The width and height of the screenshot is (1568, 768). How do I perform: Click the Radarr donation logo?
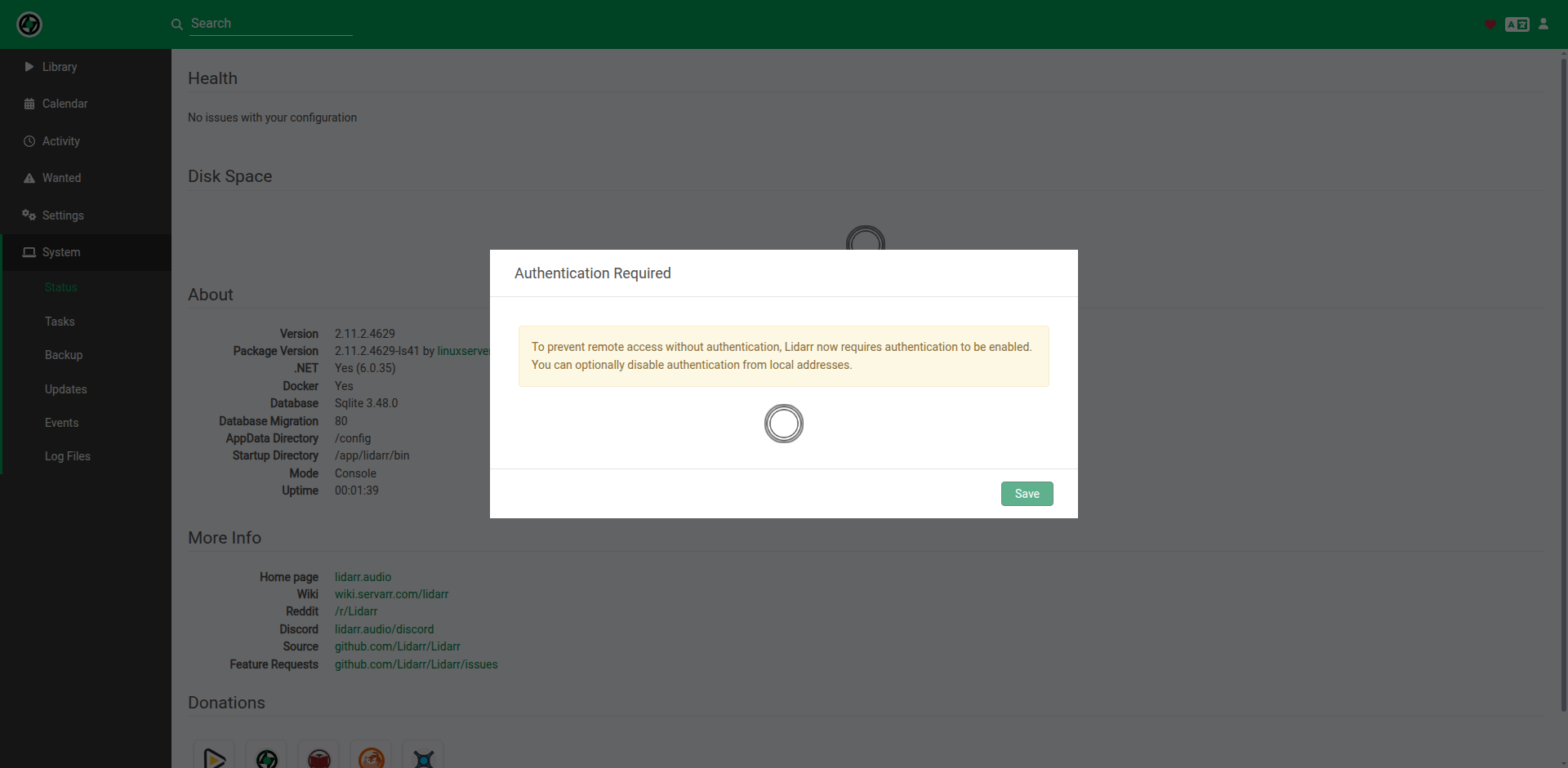(x=214, y=757)
